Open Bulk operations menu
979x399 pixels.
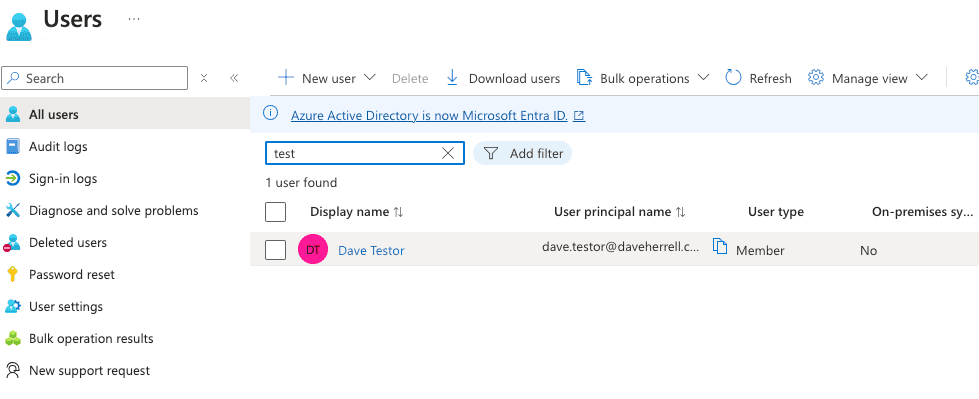pyautogui.click(x=644, y=78)
